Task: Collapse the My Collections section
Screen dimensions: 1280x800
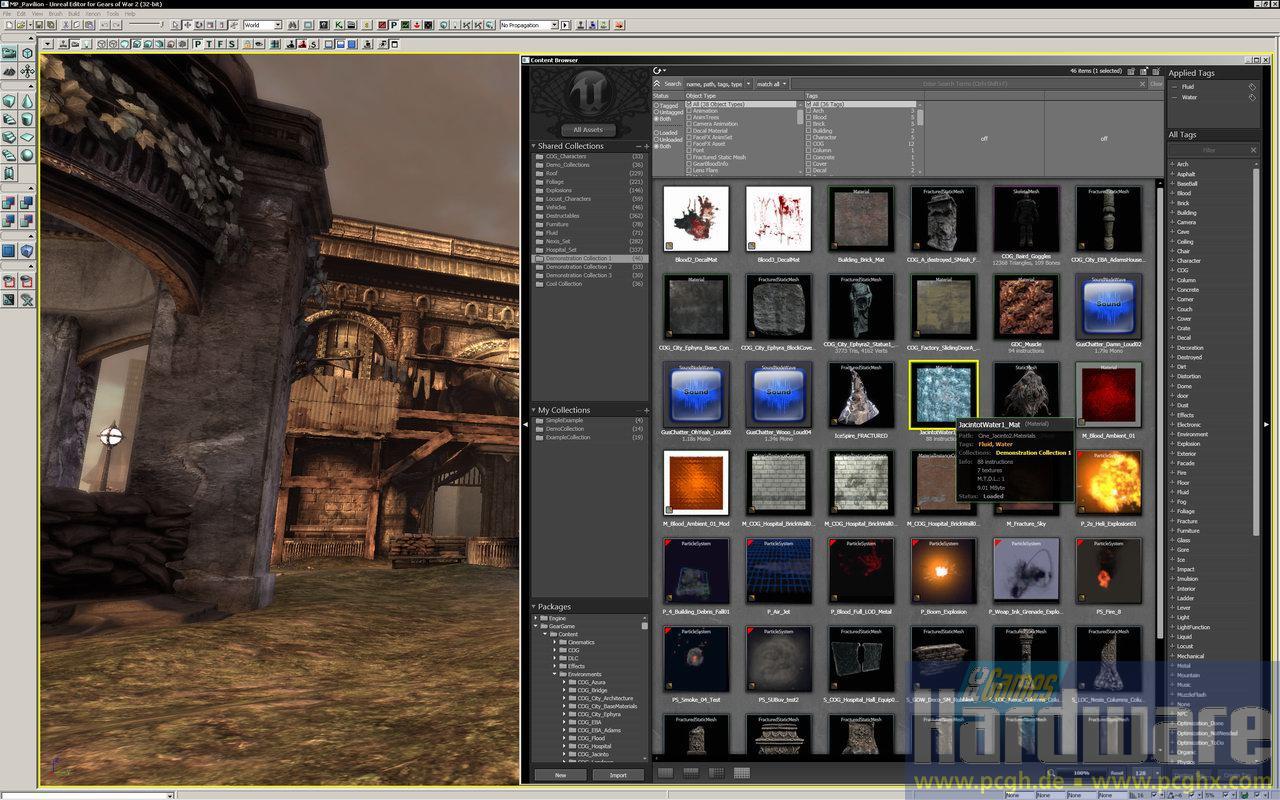Action: pyautogui.click(x=533, y=410)
